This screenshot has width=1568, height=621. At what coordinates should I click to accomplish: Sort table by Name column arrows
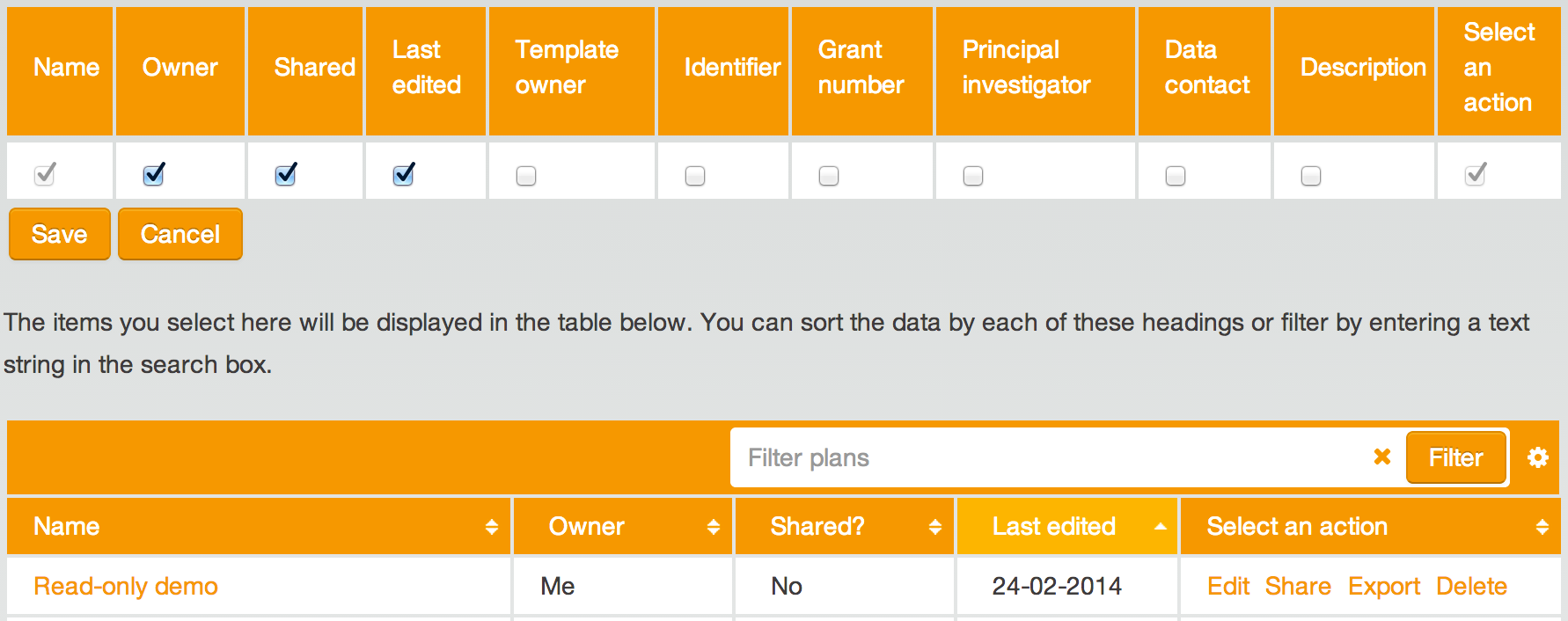pyautogui.click(x=491, y=527)
